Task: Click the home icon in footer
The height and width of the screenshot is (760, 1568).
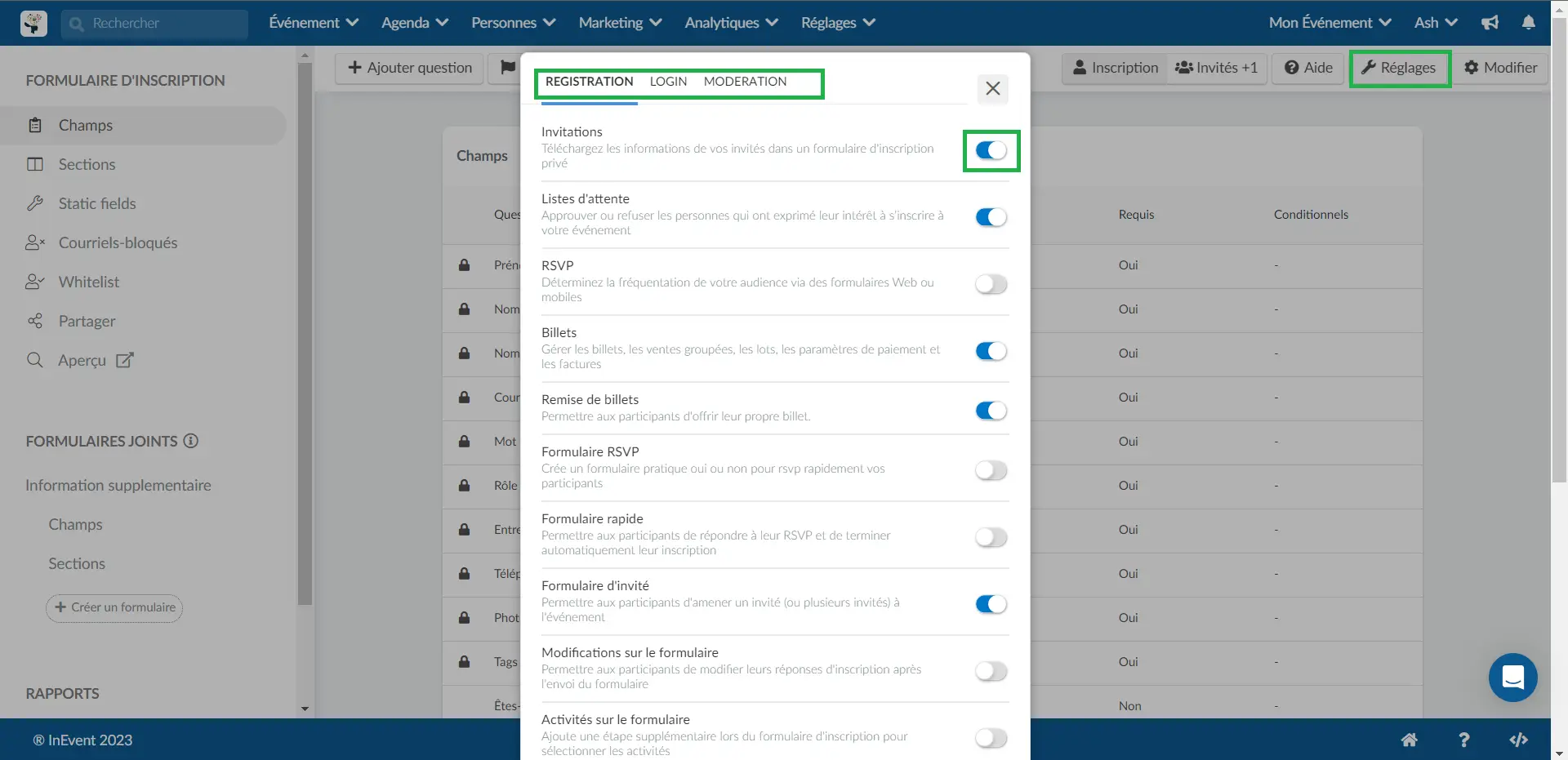Action: pos(1410,740)
